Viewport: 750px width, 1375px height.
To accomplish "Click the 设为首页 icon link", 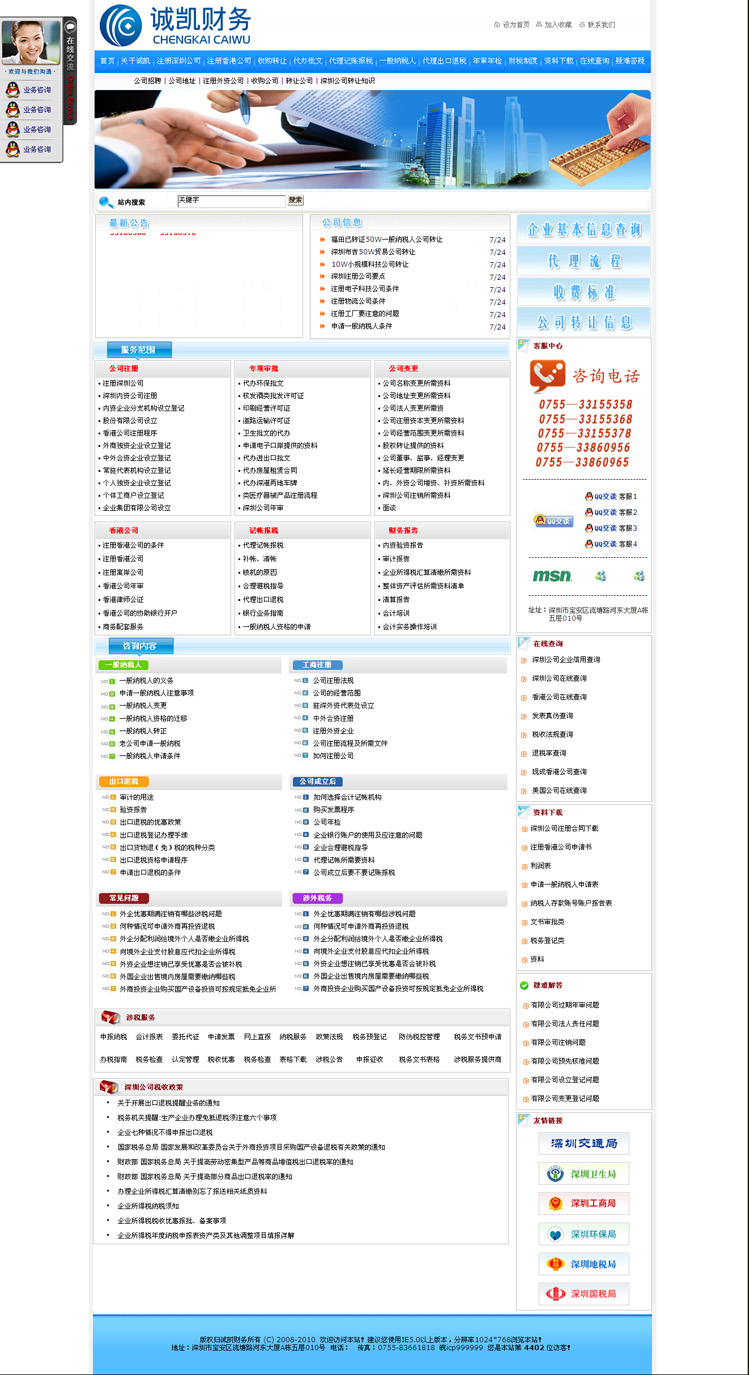I will (x=512, y=24).
